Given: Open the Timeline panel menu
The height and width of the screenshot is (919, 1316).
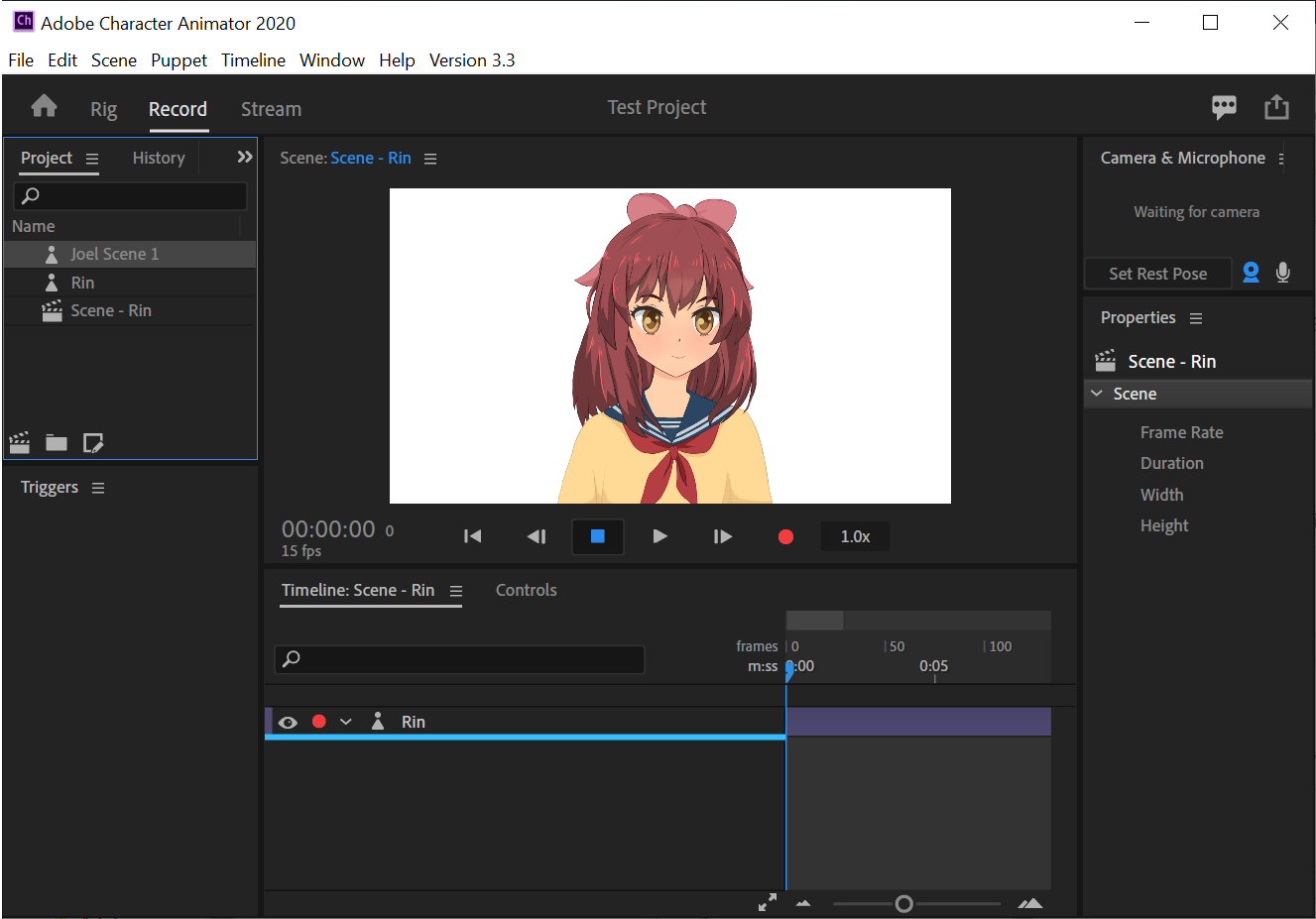Looking at the screenshot, I should coord(457,589).
